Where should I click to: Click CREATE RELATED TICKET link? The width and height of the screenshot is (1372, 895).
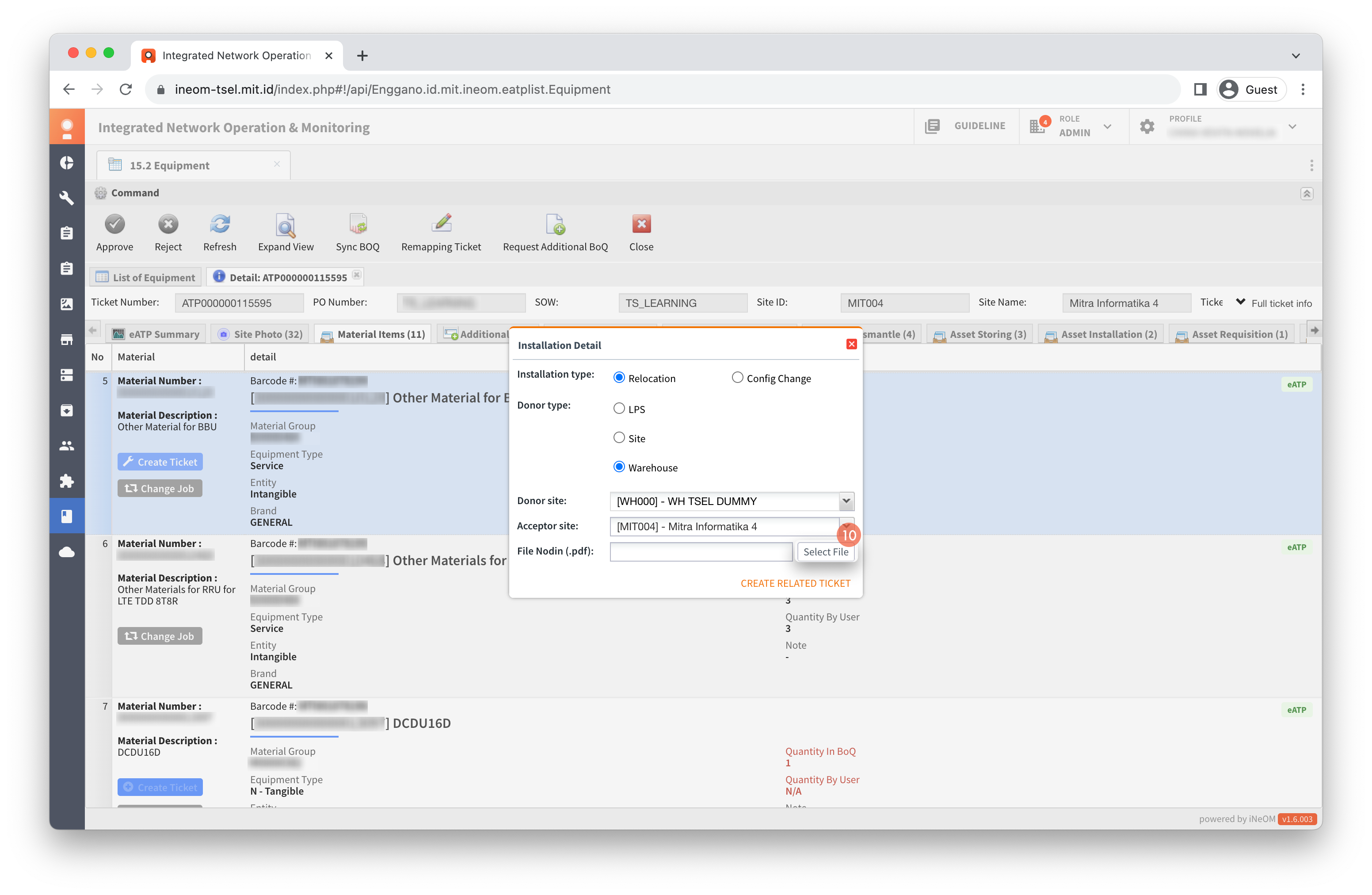(795, 583)
